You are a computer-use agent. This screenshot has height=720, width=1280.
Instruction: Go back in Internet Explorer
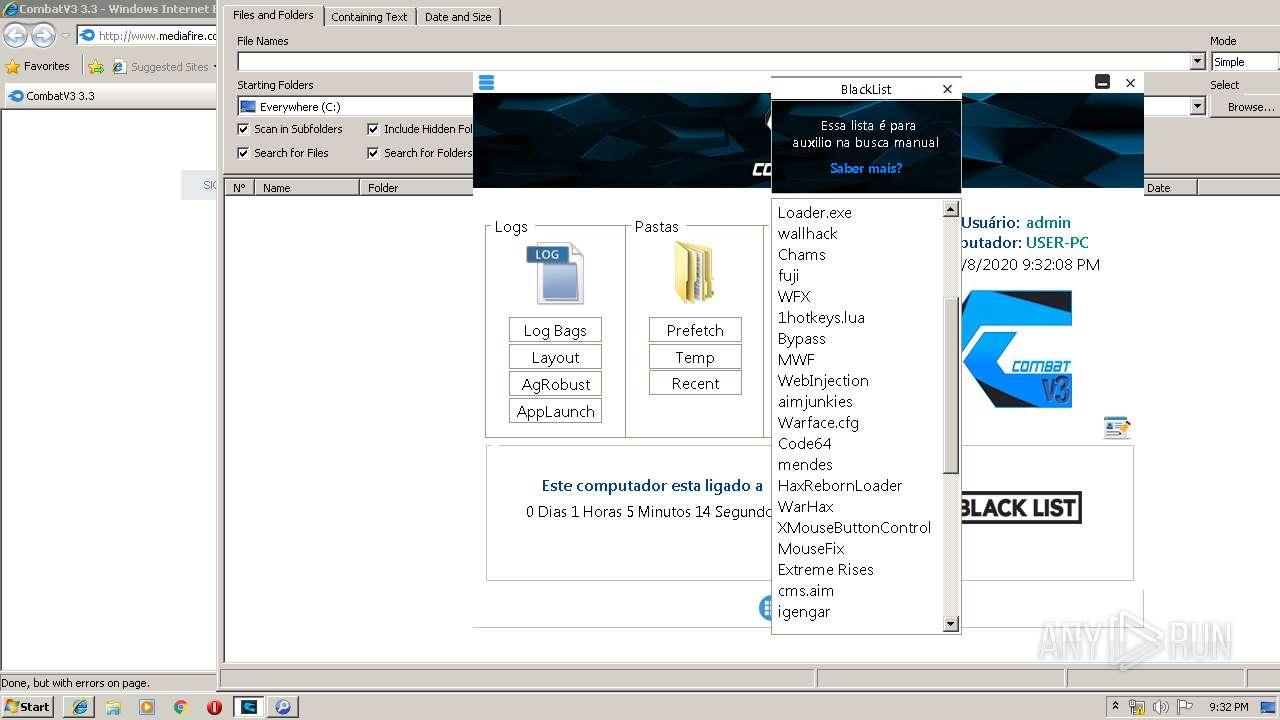(x=15, y=35)
